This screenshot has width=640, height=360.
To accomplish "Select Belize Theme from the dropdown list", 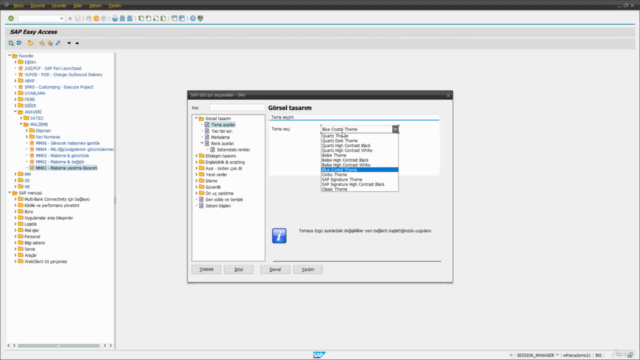I will 359,155.
